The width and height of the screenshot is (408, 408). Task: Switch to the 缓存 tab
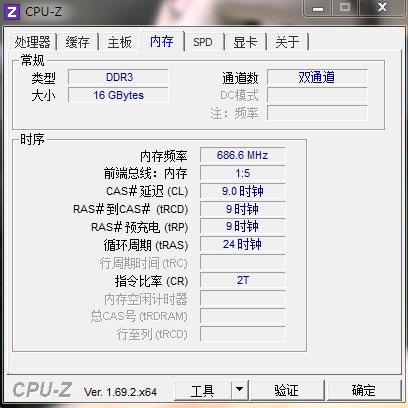pos(78,42)
